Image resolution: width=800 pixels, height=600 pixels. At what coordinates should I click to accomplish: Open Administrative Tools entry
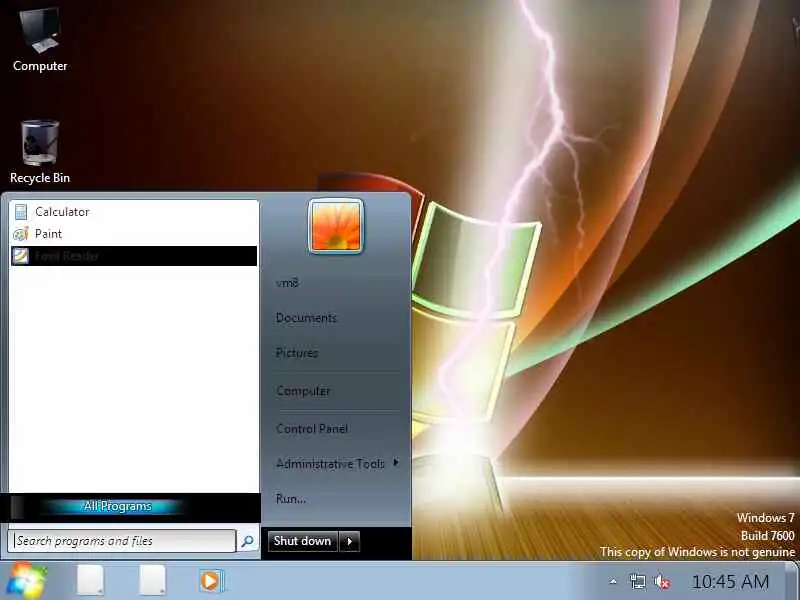tap(330, 464)
